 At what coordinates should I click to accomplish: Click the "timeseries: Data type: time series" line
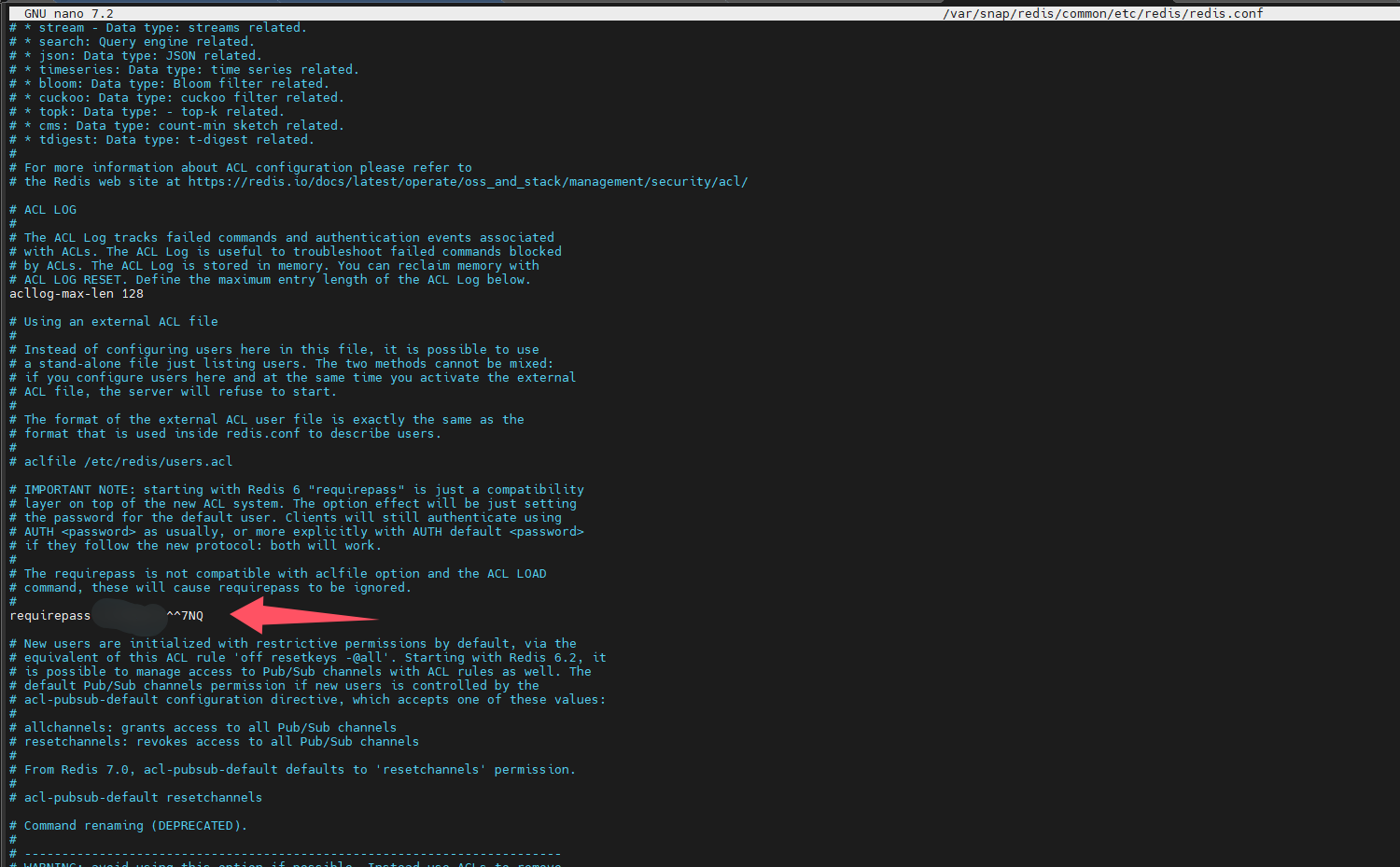click(184, 70)
